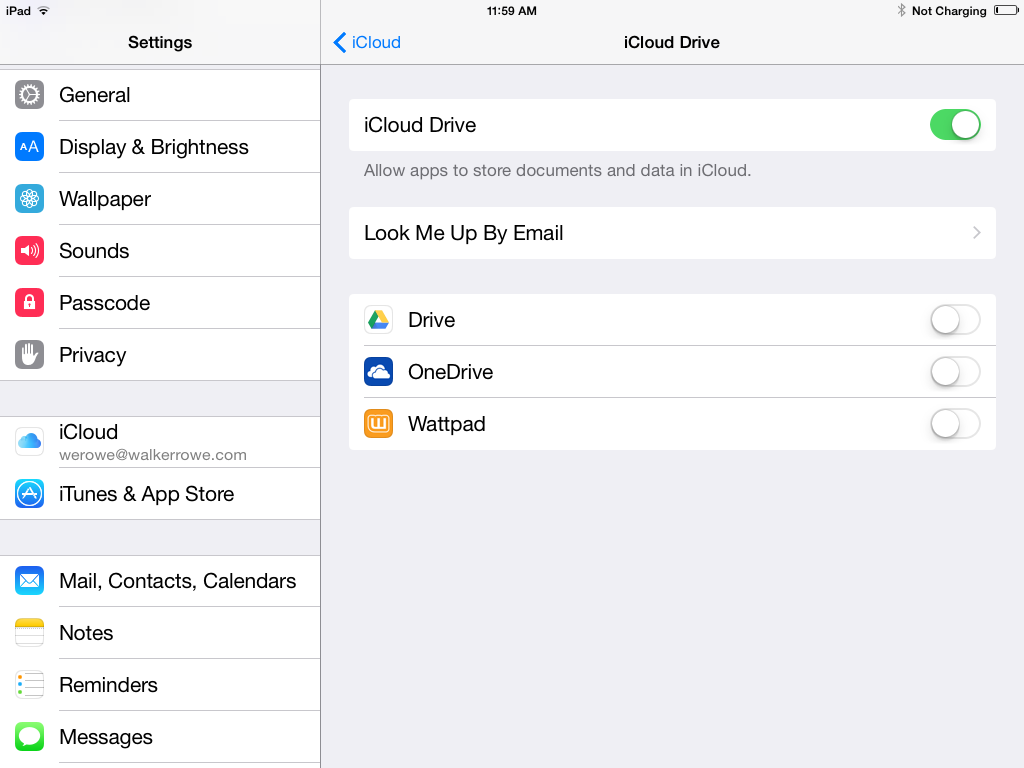Tap the Wattpad row label

click(447, 424)
